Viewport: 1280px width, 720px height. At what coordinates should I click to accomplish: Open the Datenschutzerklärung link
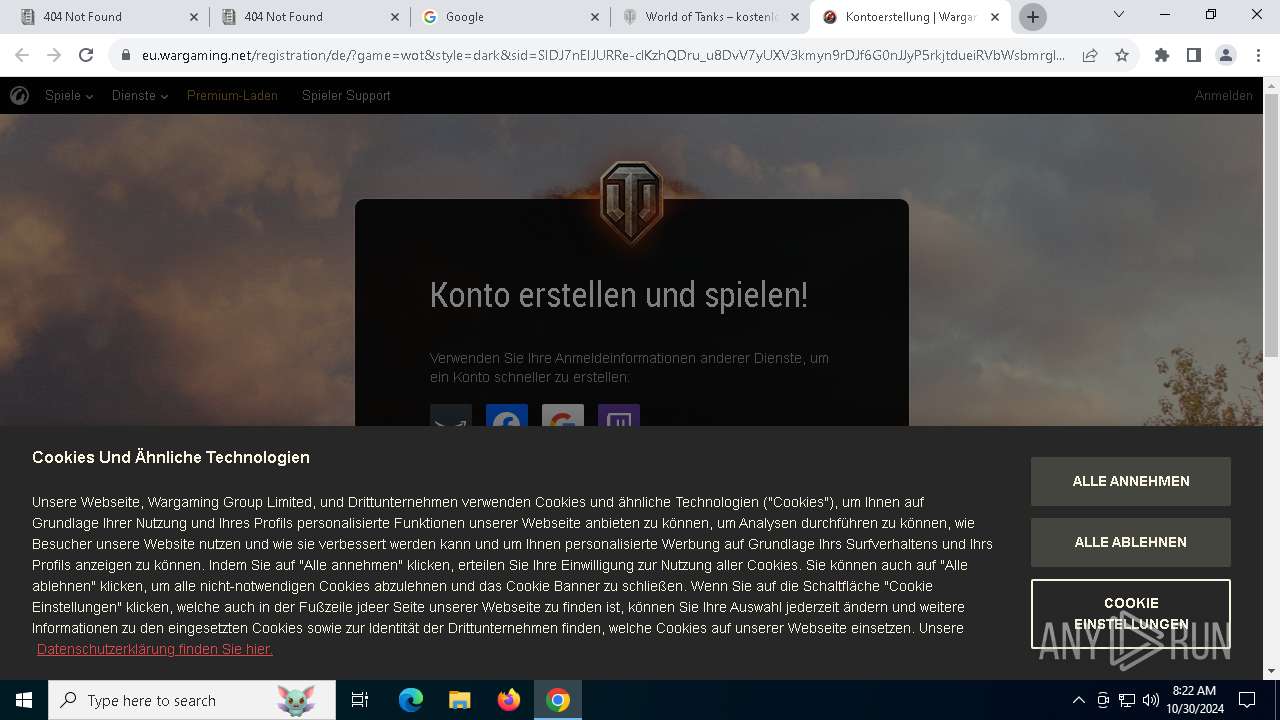click(155, 649)
